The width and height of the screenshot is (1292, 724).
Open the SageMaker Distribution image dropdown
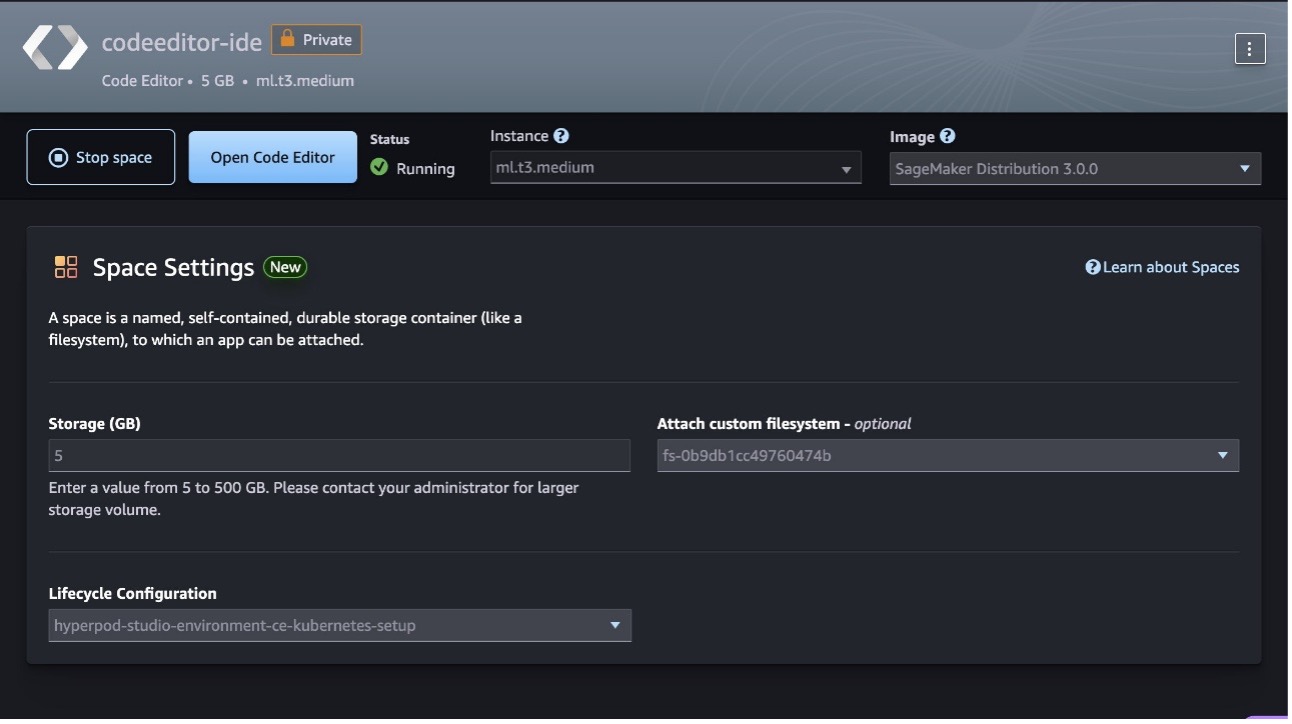click(x=1075, y=169)
